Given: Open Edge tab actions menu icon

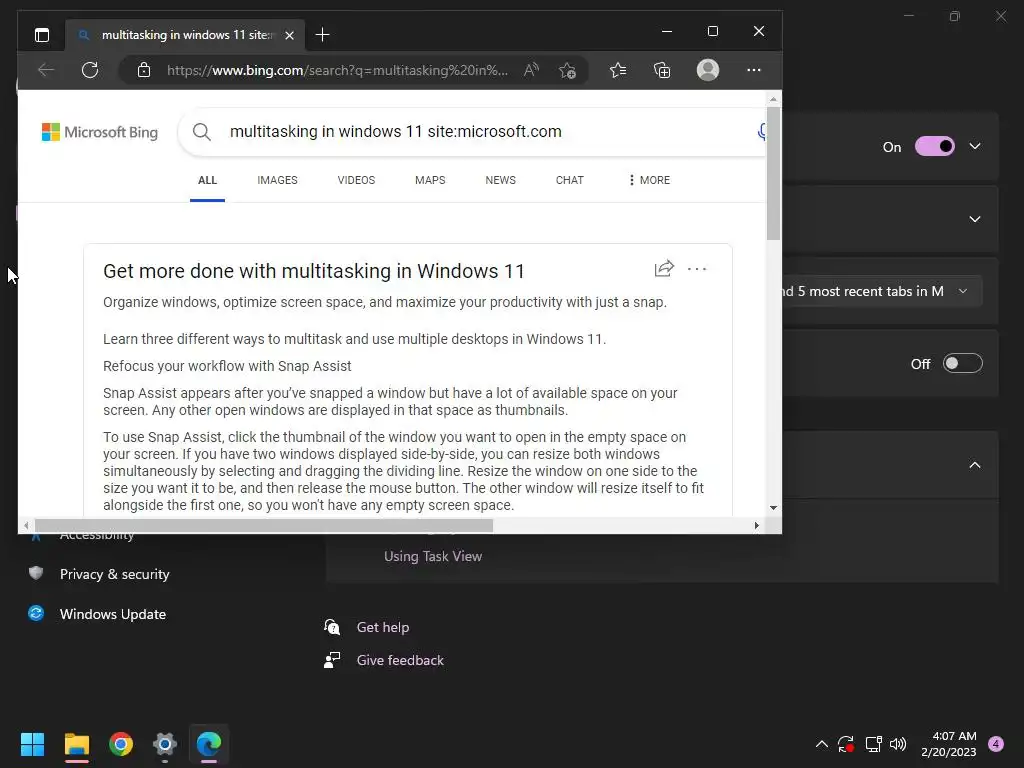Looking at the screenshot, I should coord(42,35).
